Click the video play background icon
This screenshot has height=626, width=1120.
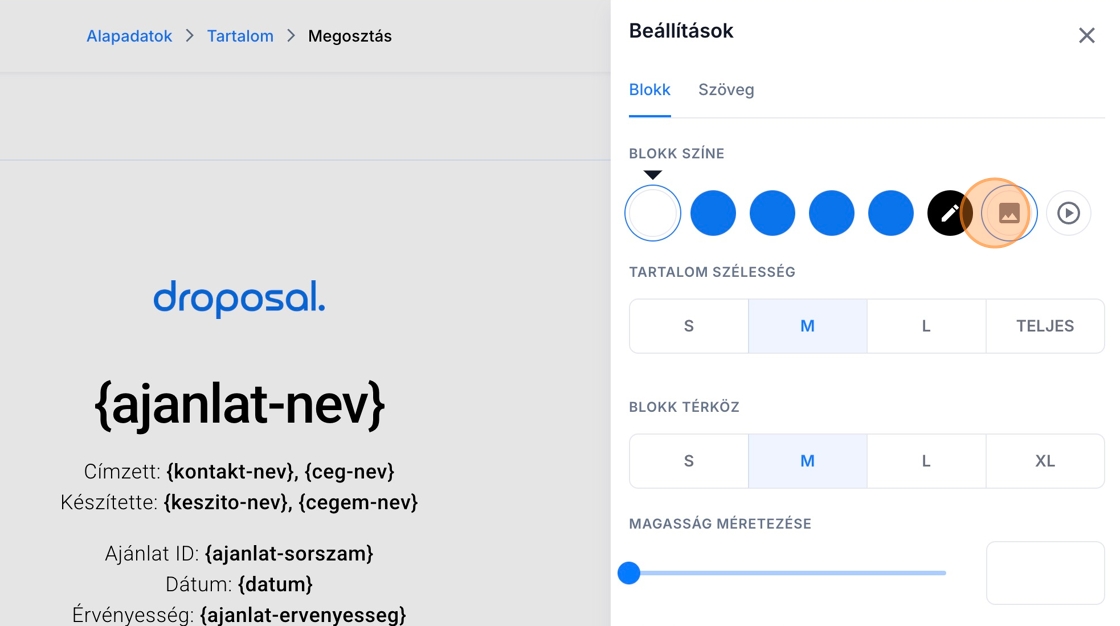tap(1068, 213)
